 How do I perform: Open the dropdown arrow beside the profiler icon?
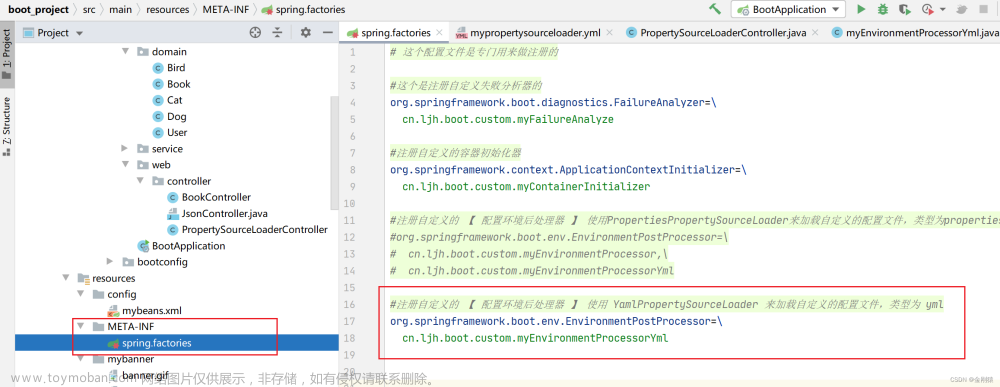click(x=943, y=10)
